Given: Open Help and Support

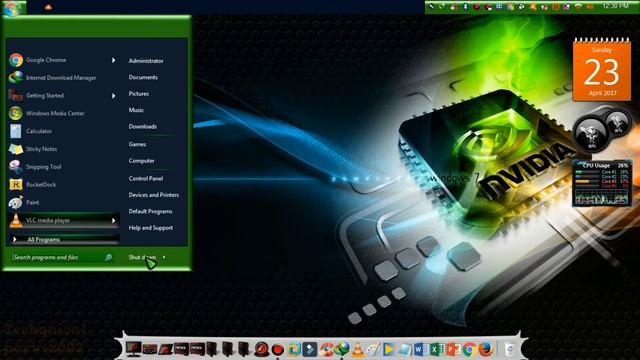Looking at the screenshot, I should [151, 228].
